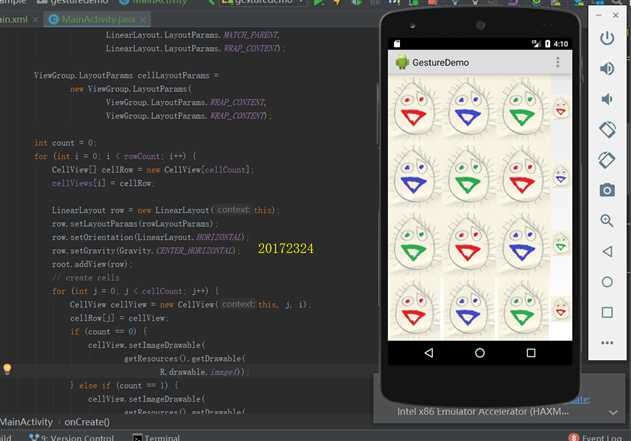631x441 pixels.
Task: Activate the emulator zoom magnifier icon
Action: [x=607, y=220]
